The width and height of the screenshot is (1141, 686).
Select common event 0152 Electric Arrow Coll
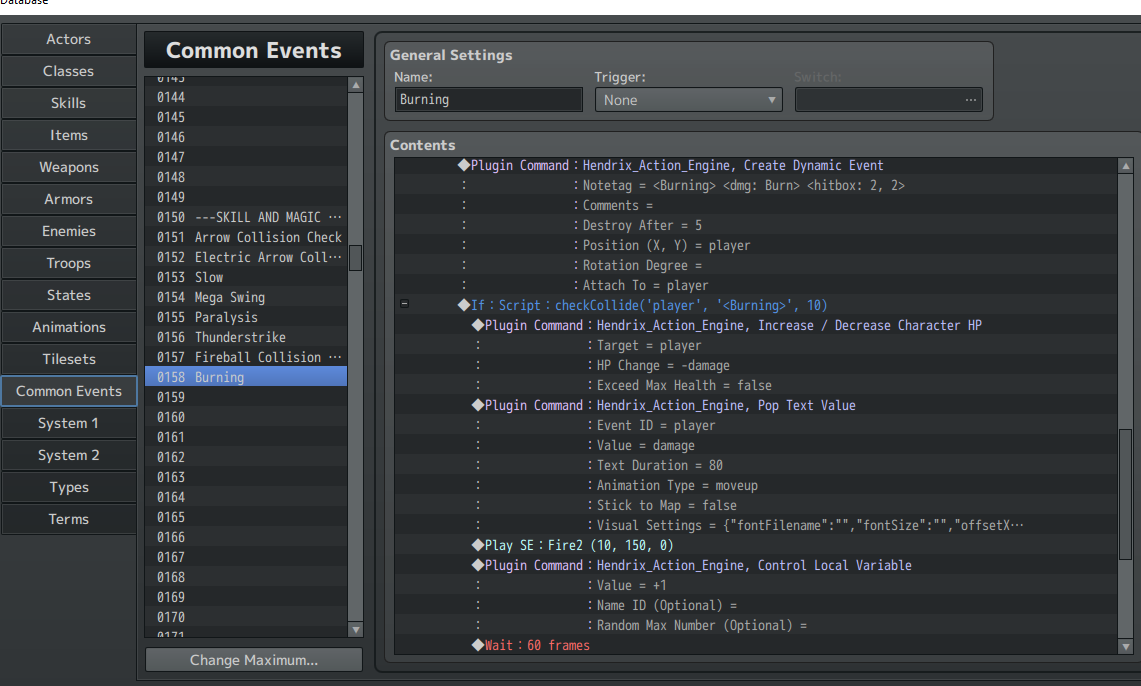[246, 258]
